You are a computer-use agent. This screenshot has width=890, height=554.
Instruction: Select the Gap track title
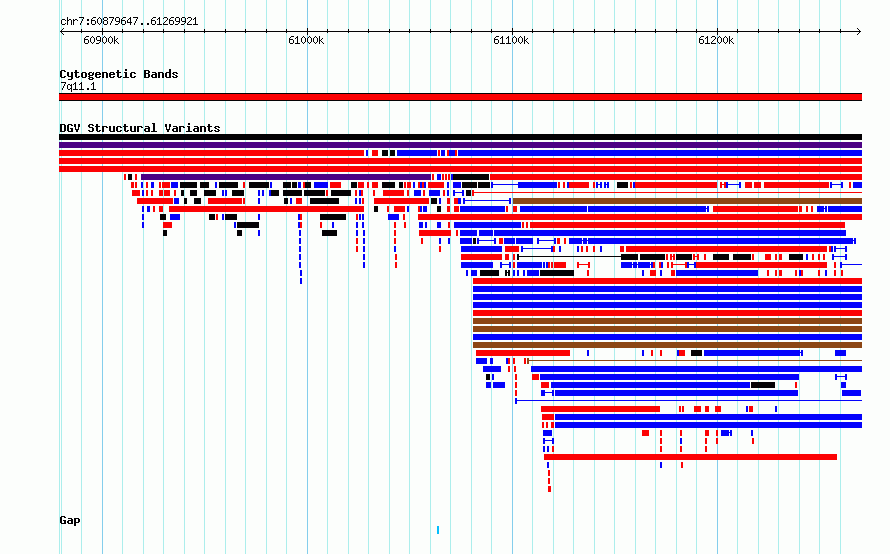point(70,520)
